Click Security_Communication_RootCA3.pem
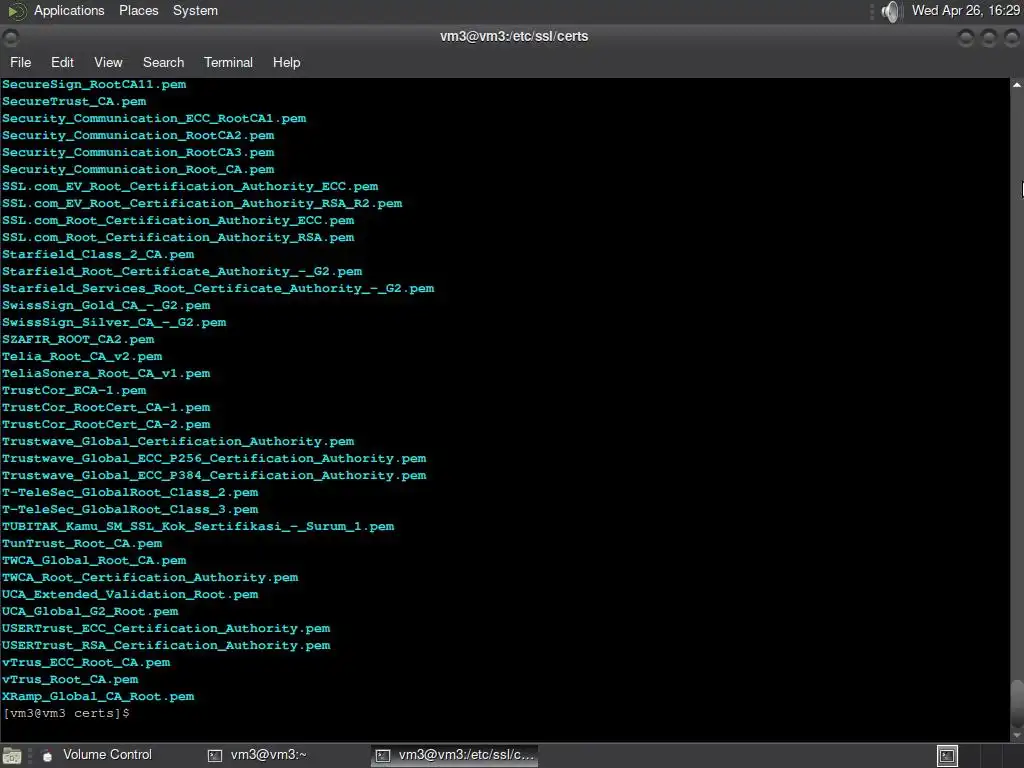 [x=138, y=152]
